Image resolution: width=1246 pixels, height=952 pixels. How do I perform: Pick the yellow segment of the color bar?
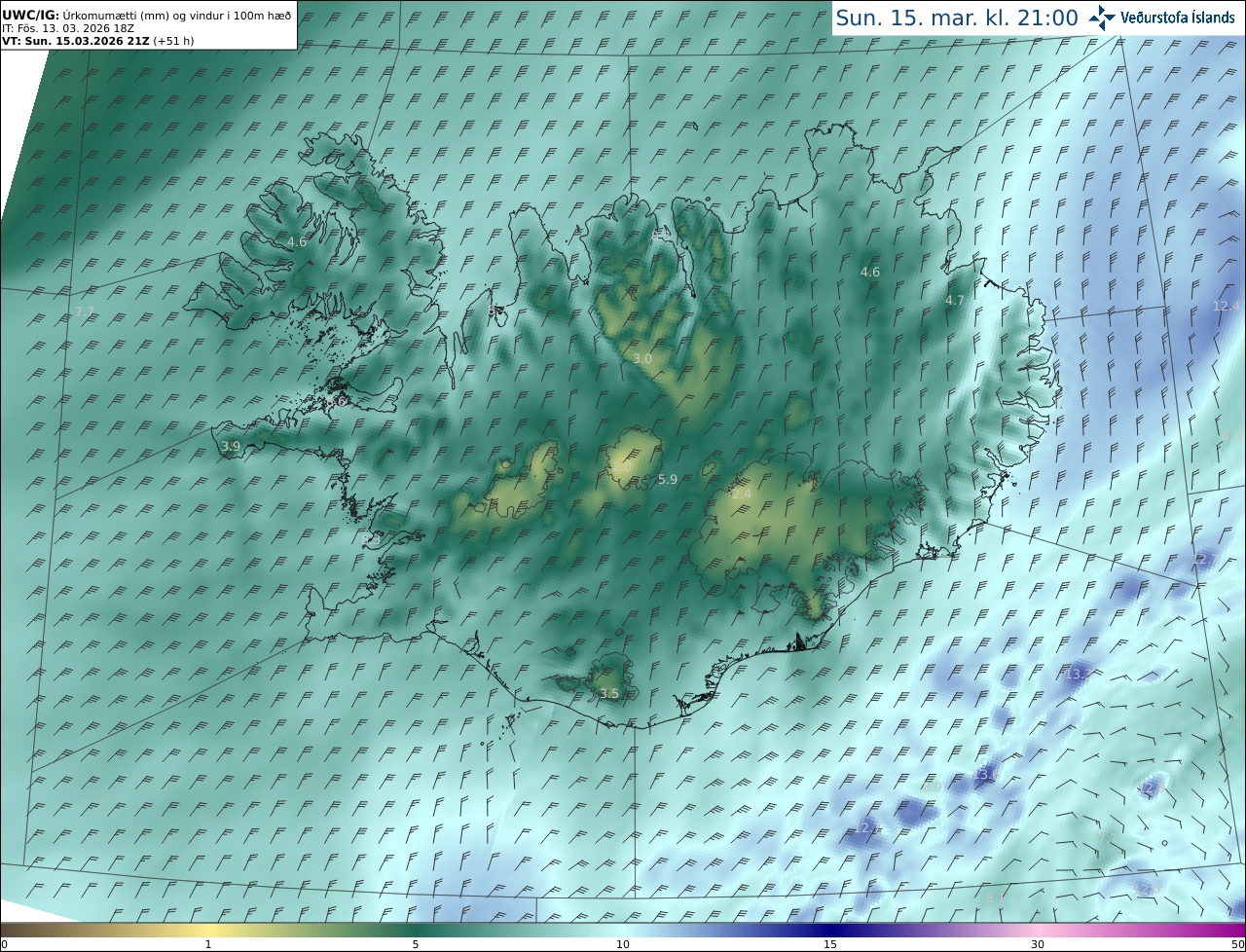pos(208,930)
